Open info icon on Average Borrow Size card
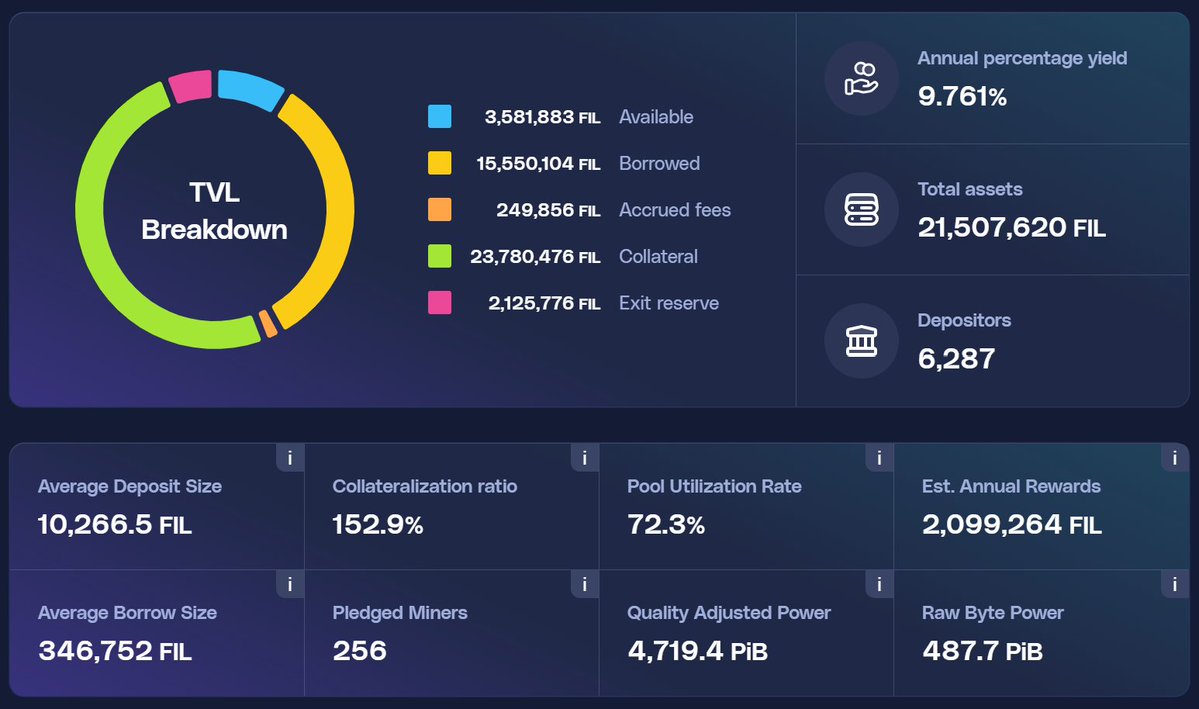This screenshot has width=1199, height=709. point(290,584)
